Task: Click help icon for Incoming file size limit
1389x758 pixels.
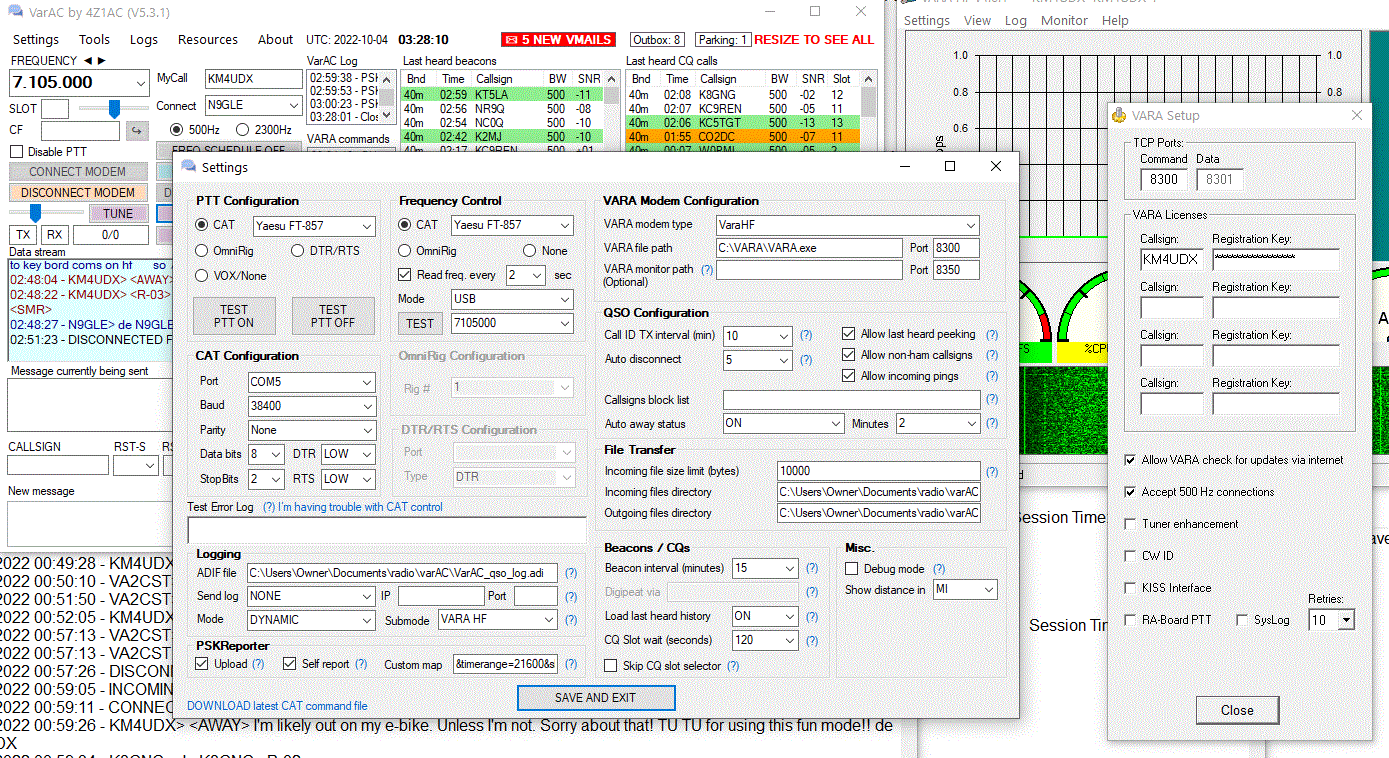Action: tap(992, 472)
